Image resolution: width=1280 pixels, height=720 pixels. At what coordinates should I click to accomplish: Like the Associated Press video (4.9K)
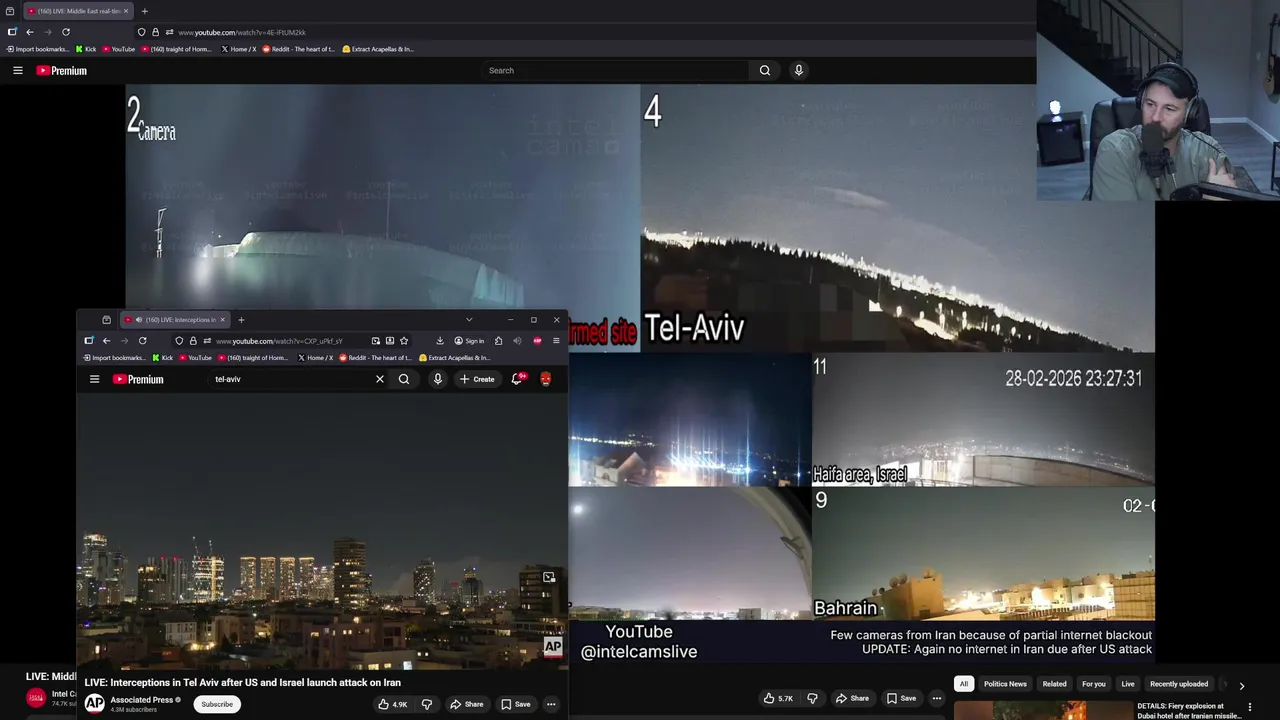[x=392, y=704]
